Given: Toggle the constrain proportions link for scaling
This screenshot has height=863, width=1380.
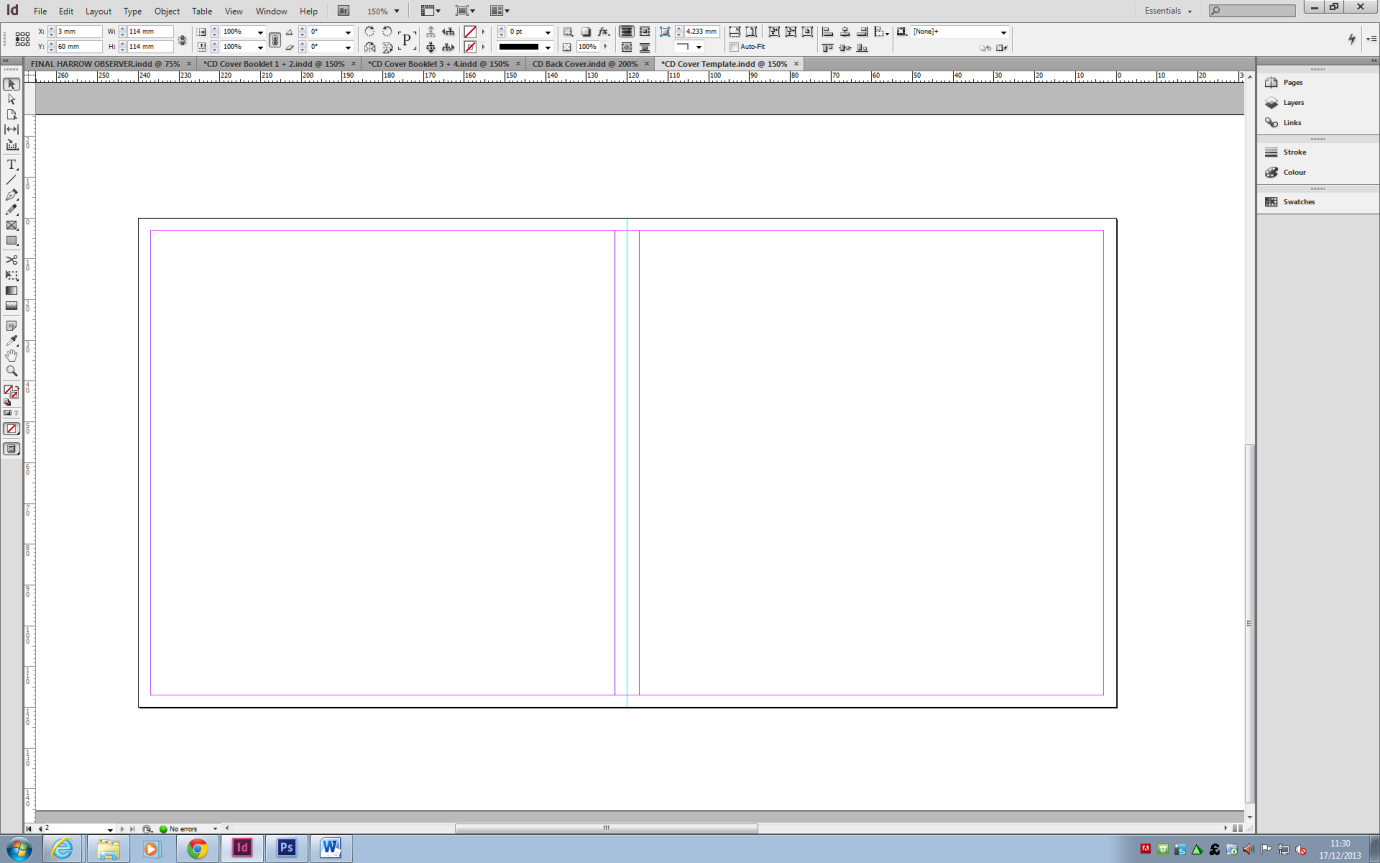Looking at the screenshot, I should [277, 38].
